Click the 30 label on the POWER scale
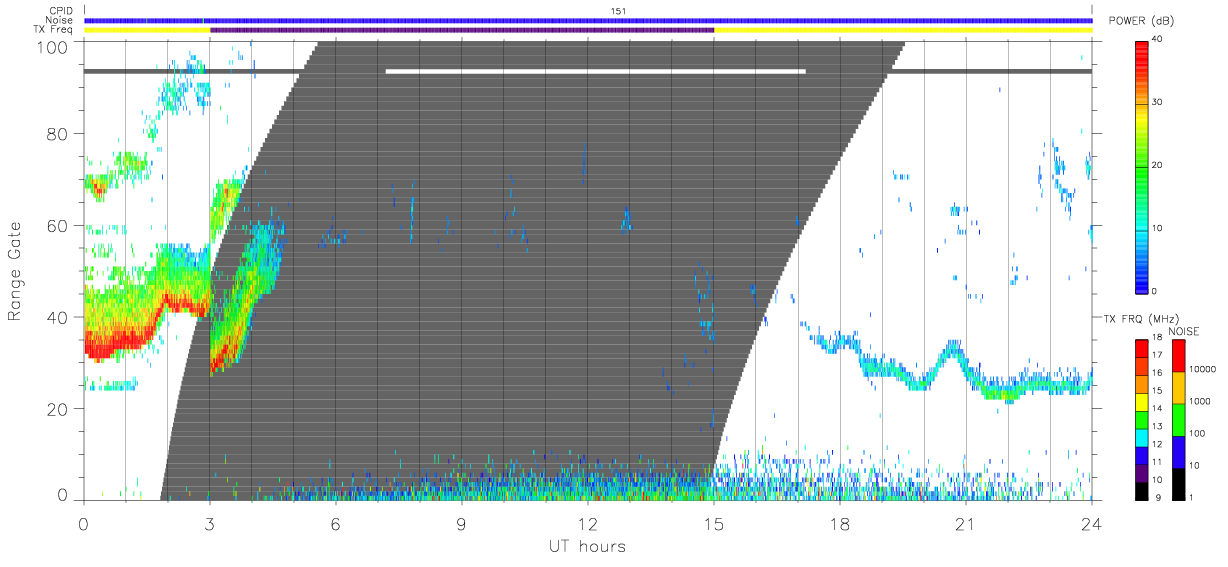 (1158, 102)
